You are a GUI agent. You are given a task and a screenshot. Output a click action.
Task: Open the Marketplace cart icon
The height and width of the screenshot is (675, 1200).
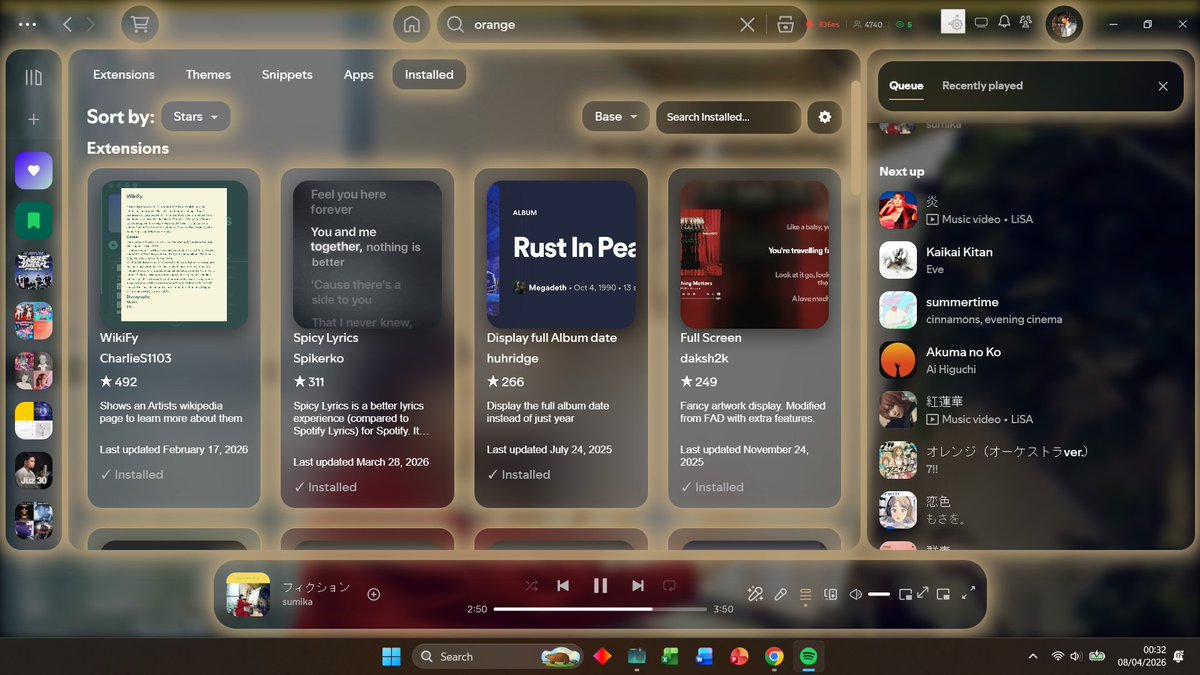[x=139, y=24]
